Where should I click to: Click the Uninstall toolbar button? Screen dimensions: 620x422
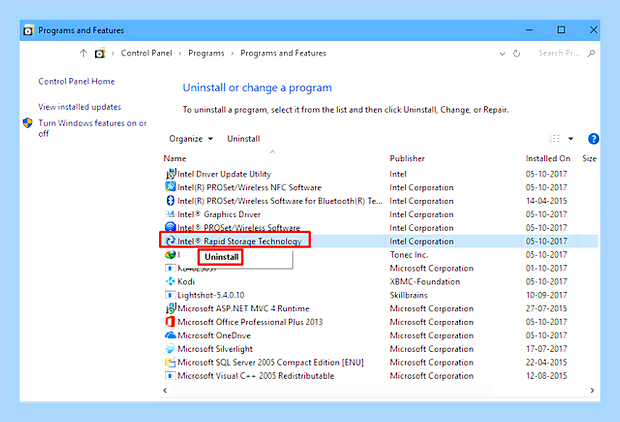(244, 139)
